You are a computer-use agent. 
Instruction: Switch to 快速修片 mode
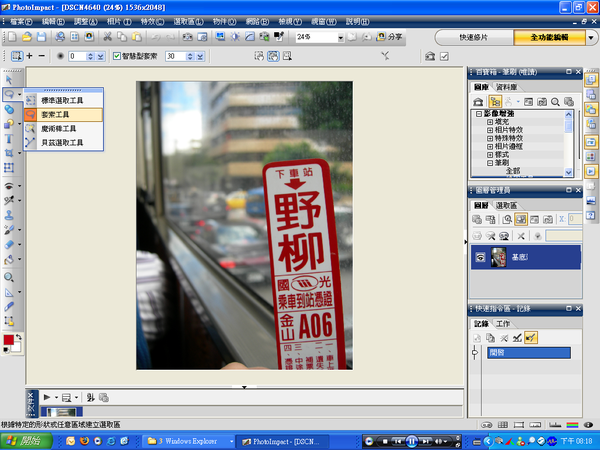(474, 38)
